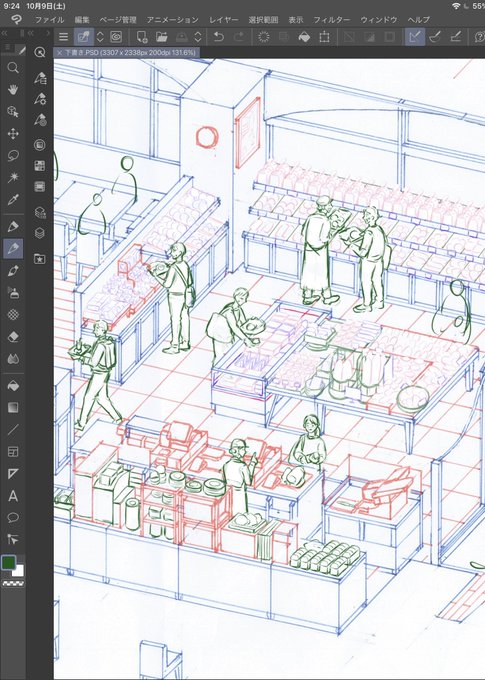Toggle Snap to Special Ruler icon
This screenshot has width=485, height=680.
(435, 37)
